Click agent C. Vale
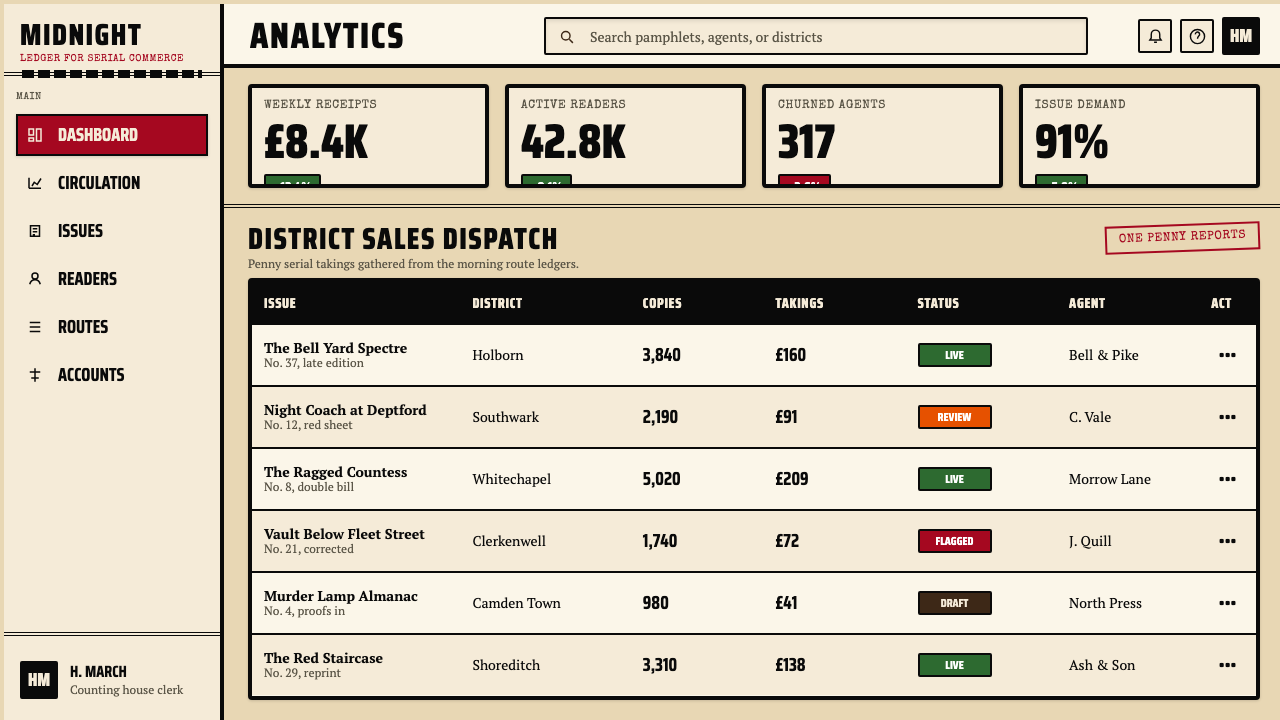This screenshot has width=1280, height=720. [x=1089, y=417]
